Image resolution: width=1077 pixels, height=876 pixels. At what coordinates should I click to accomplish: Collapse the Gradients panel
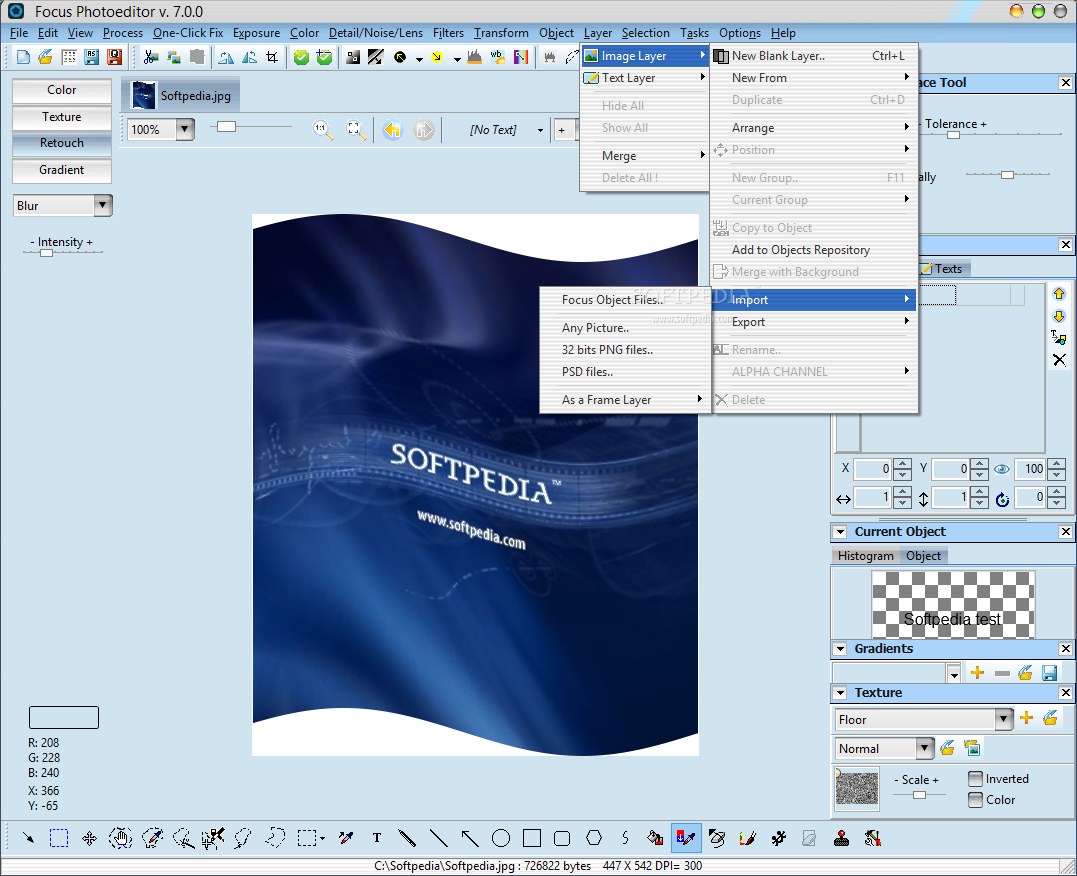pos(839,649)
